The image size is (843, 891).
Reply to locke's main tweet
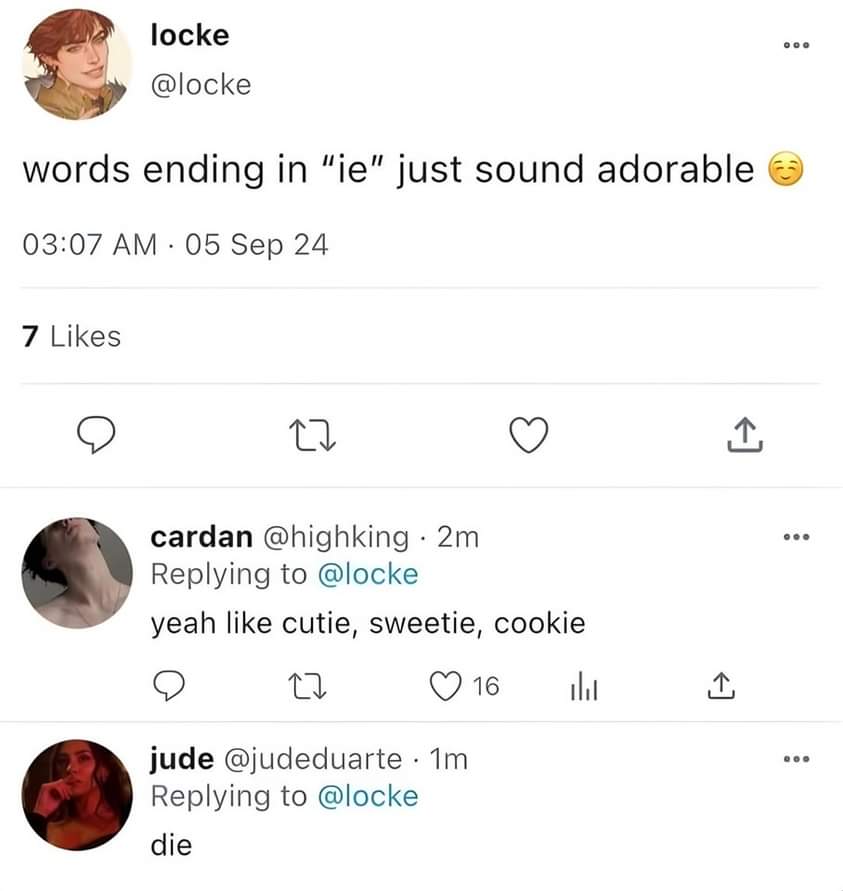pos(98,435)
